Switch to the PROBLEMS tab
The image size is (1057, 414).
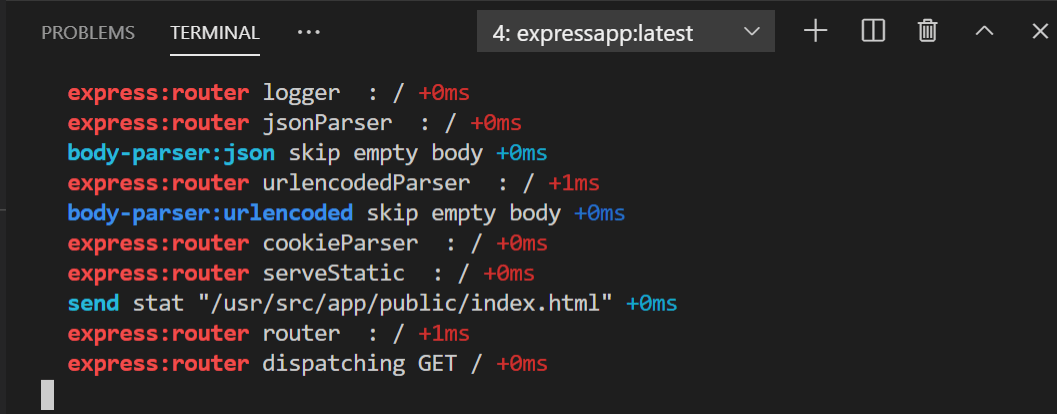(x=88, y=32)
